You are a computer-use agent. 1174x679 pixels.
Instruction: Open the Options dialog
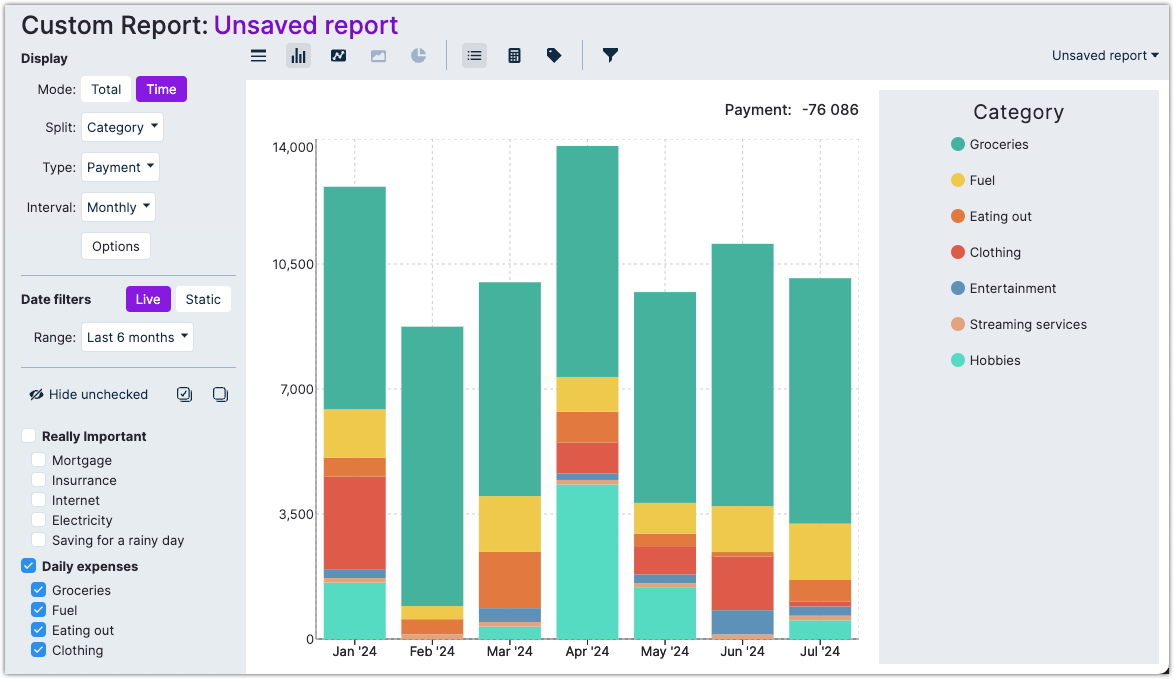(x=115, y=246)
